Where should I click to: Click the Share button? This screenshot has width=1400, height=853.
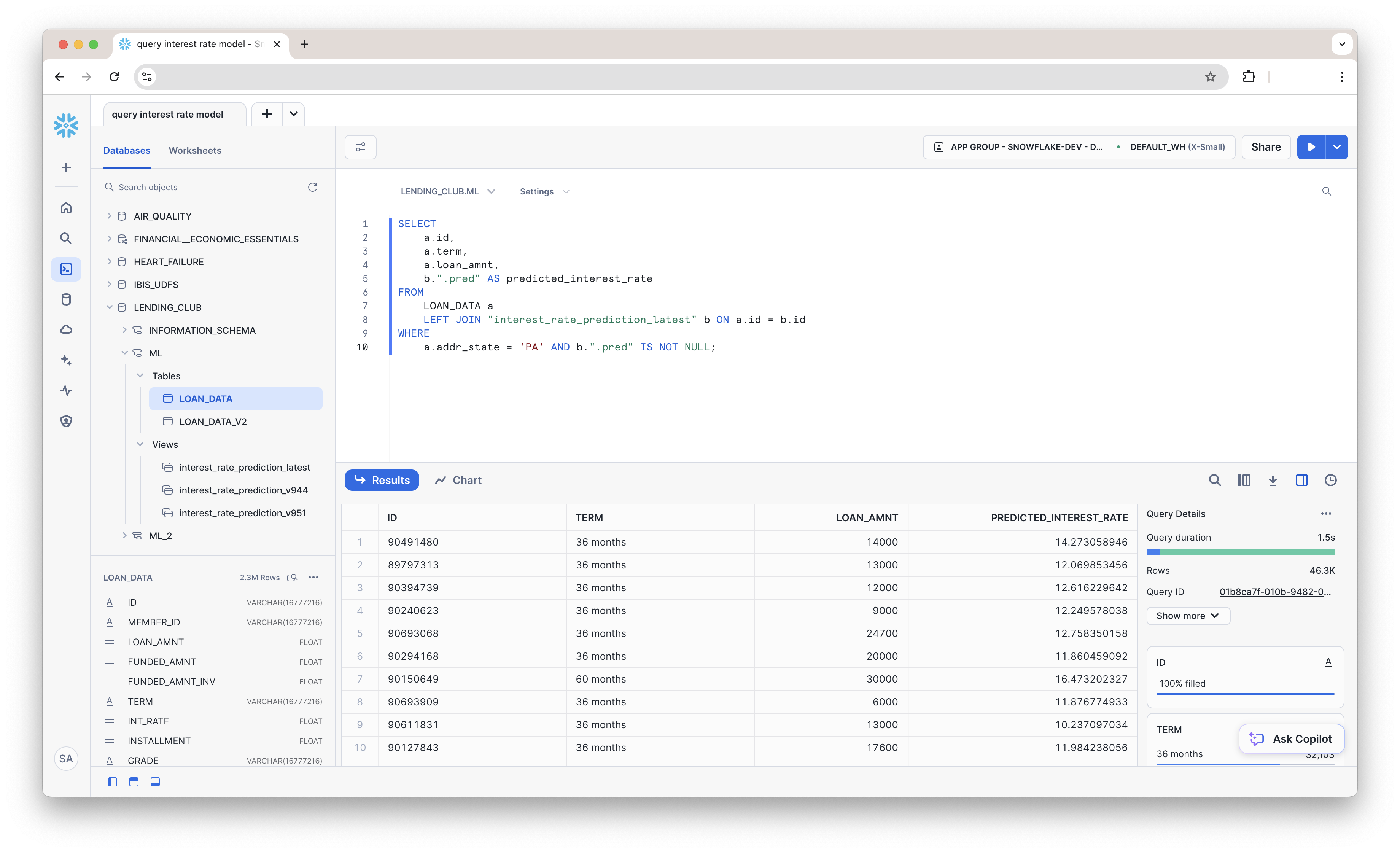(x=1266, y=147)
